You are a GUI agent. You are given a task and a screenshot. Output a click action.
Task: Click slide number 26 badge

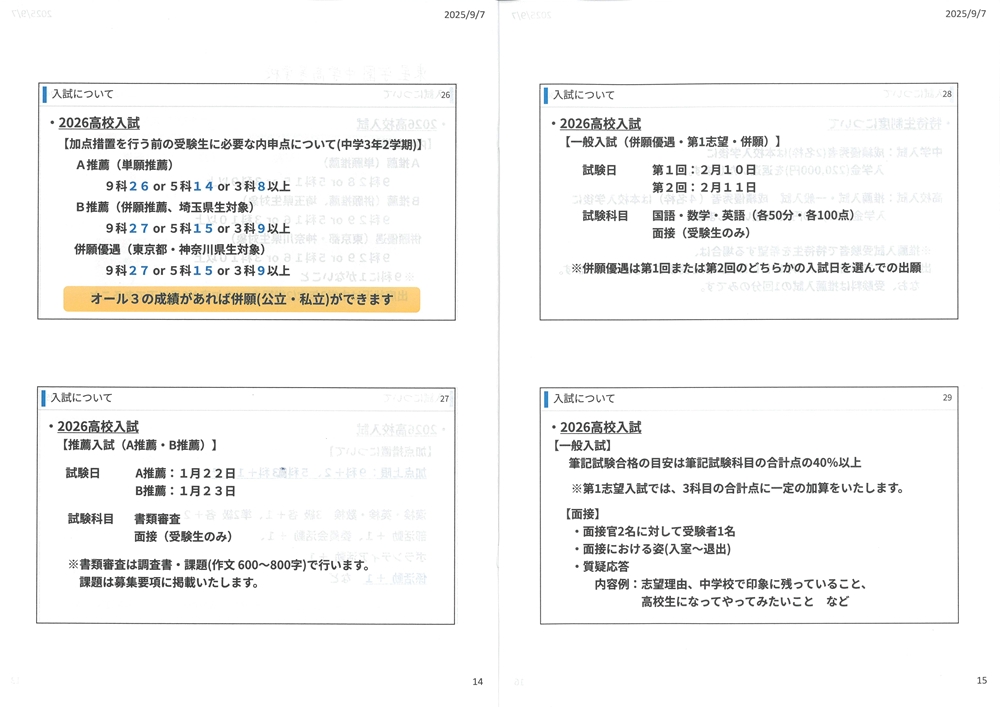445,96
